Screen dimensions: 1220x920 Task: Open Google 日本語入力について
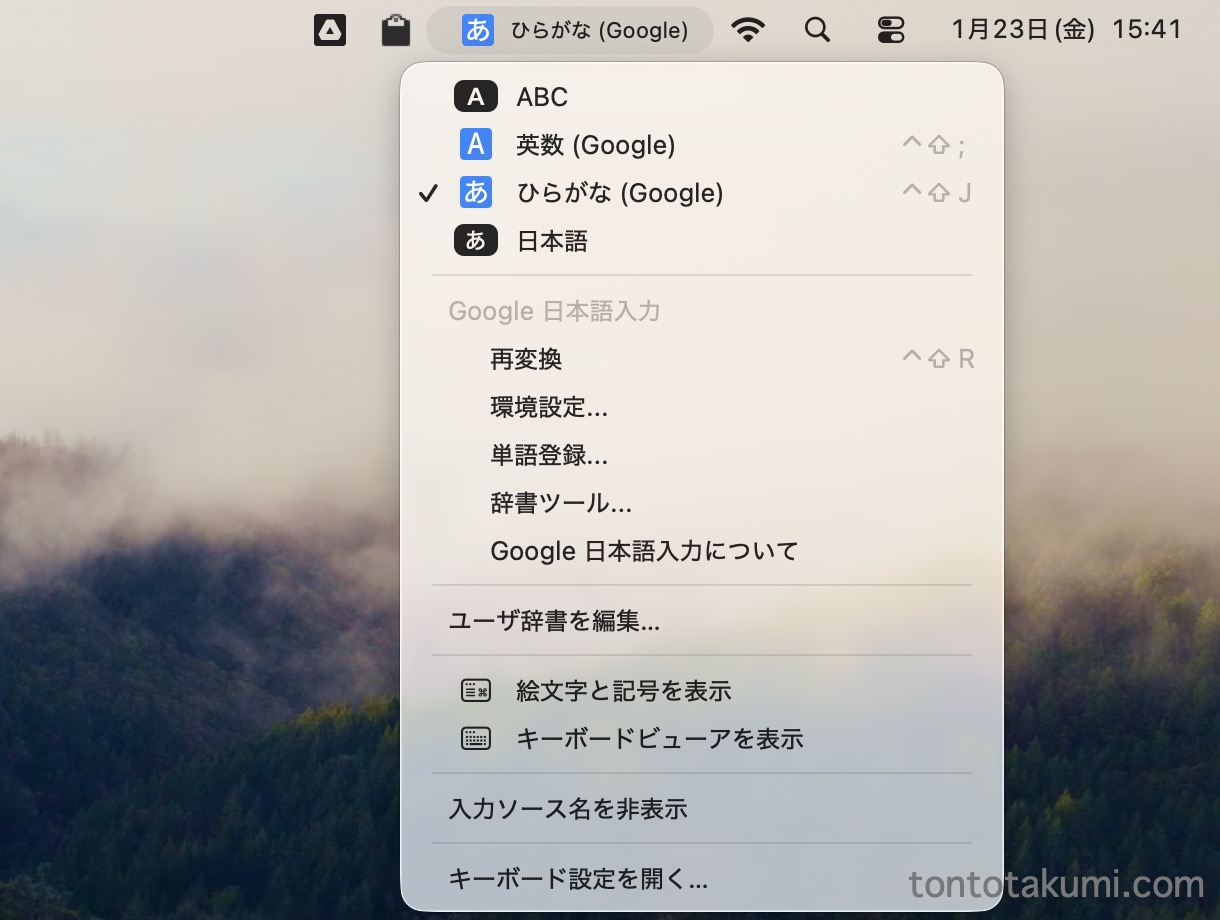click(x=644, y=551)
